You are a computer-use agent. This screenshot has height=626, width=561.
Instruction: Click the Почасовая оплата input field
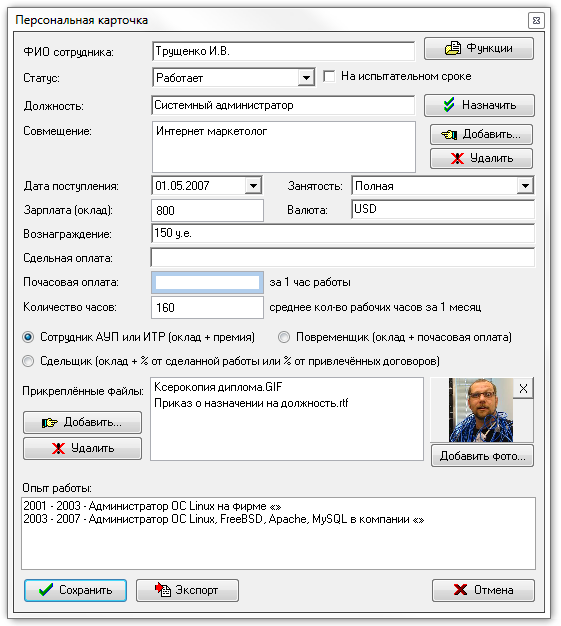pos(207,283)
